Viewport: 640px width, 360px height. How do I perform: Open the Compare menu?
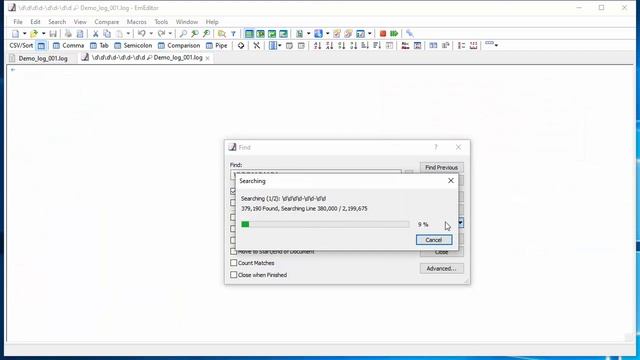coord(107,22)
